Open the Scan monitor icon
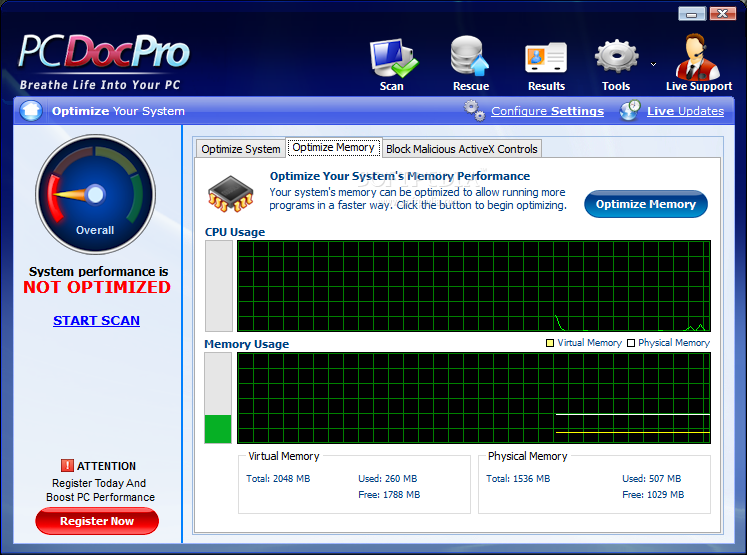Screen dimensions: 747x555 394,58
